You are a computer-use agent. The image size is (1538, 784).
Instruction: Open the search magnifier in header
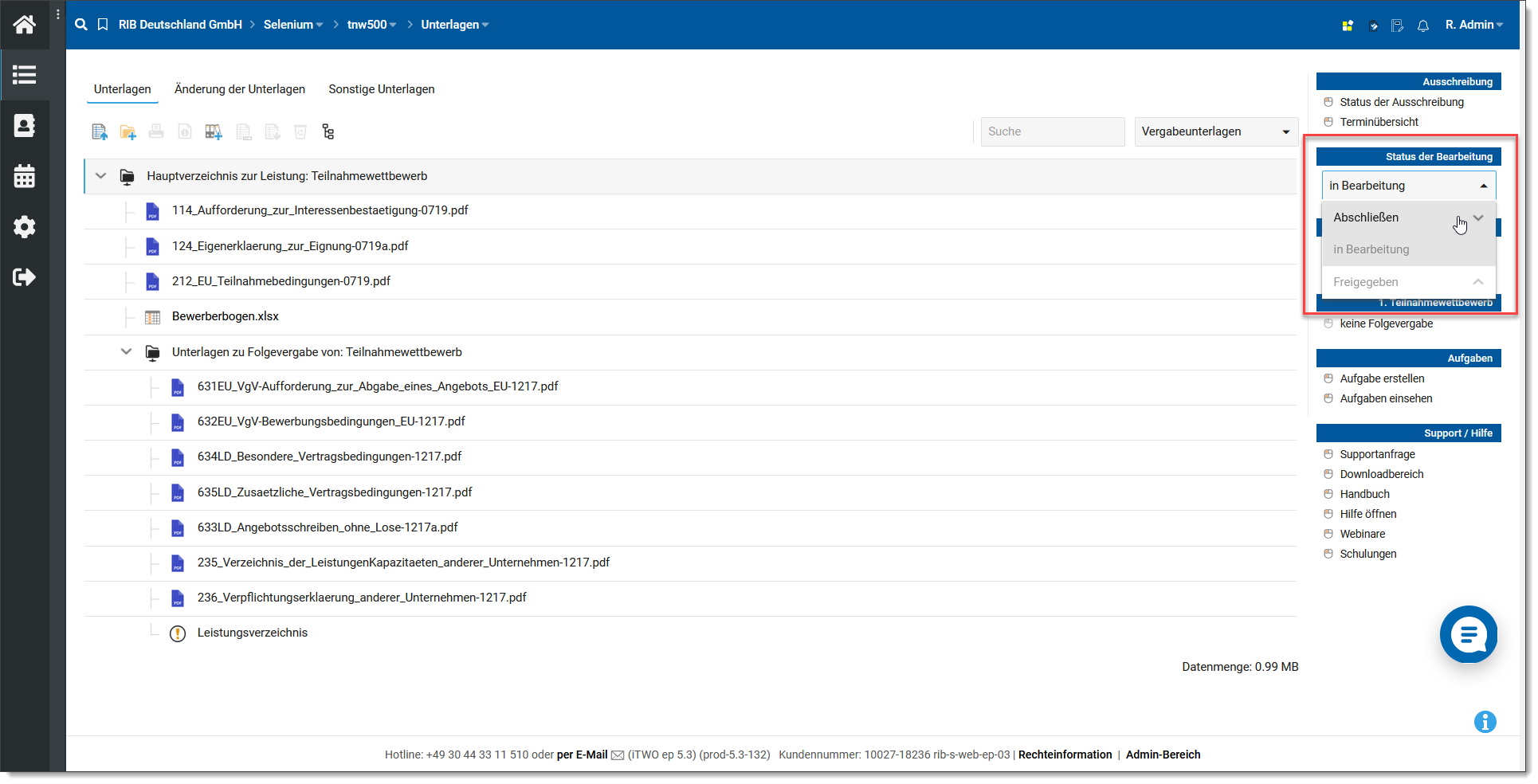pyautogui.click(x=81, y=25)
